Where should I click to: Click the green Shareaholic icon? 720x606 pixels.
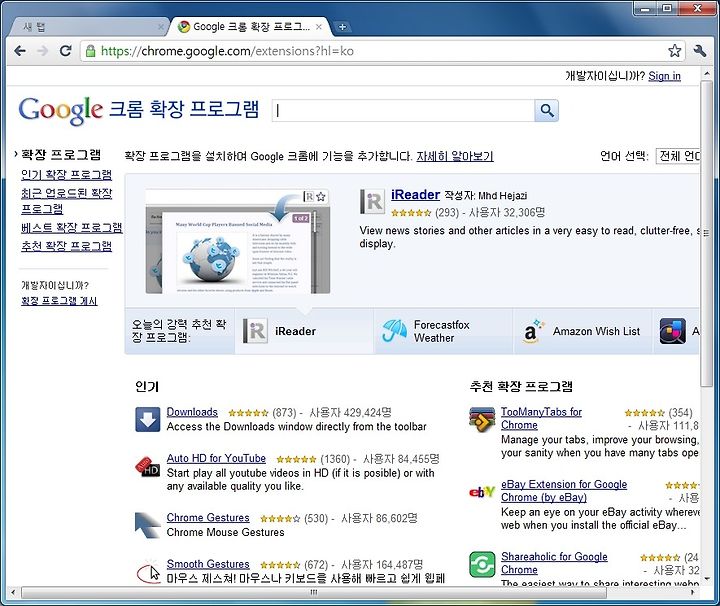(x=482, y=564)
